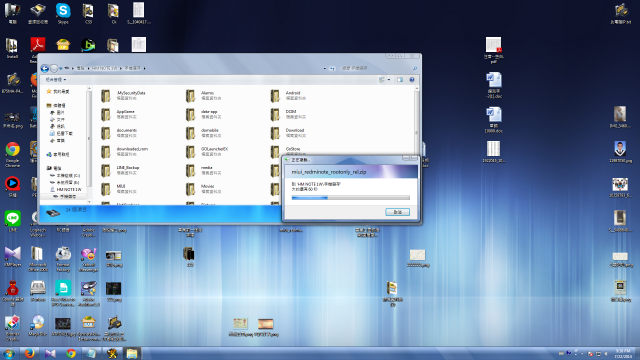The image size is (640, 360).
Task: Open LINE desktop shortcut
Action: click(x=12, y=221)
